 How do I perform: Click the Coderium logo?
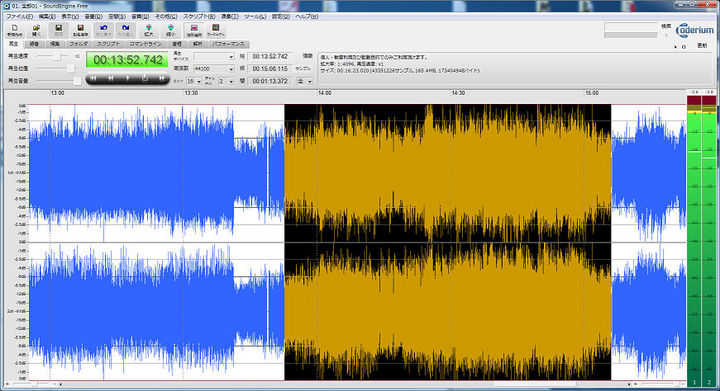695,30
